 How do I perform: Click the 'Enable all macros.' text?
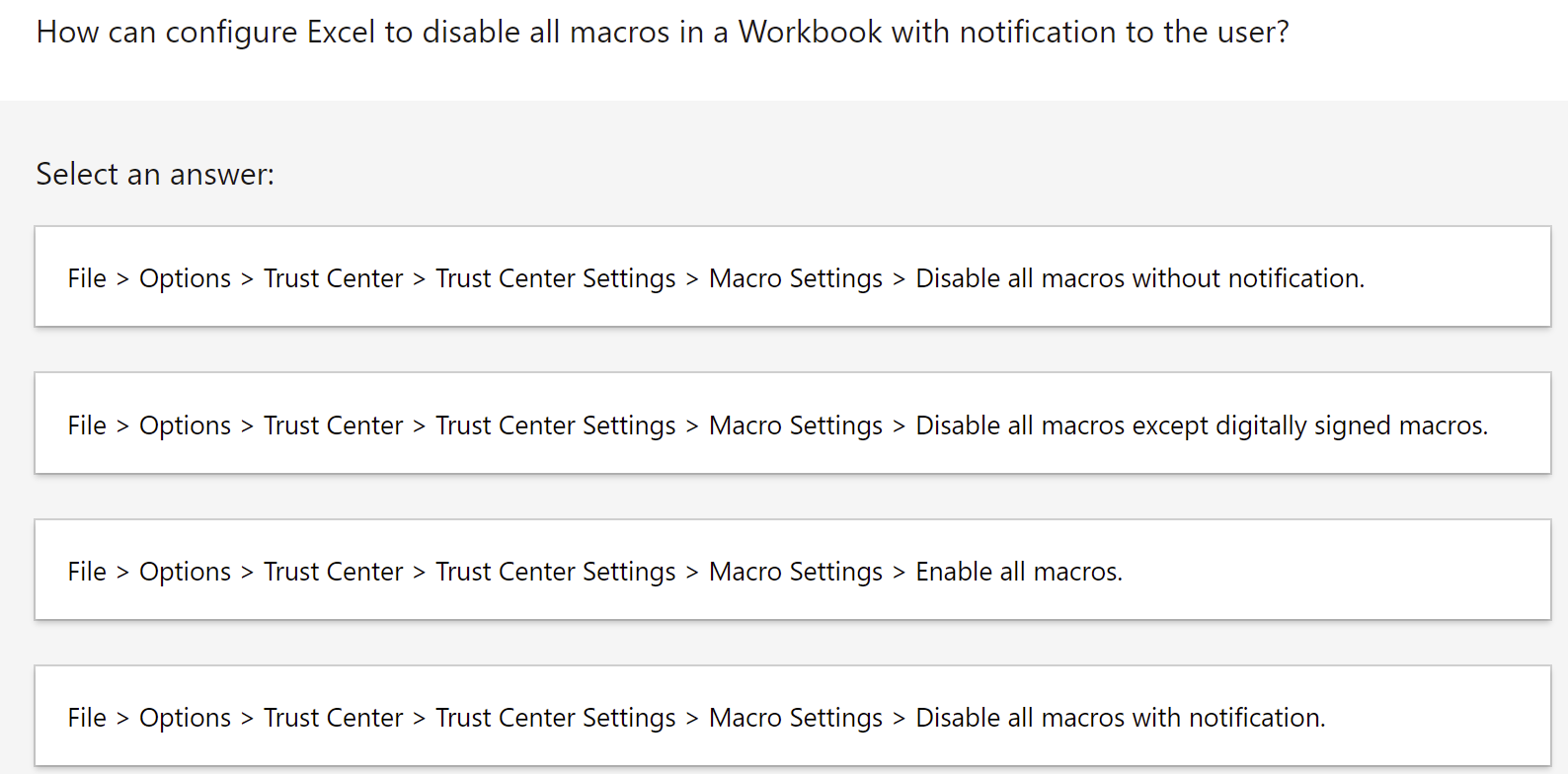[1019, 572]
